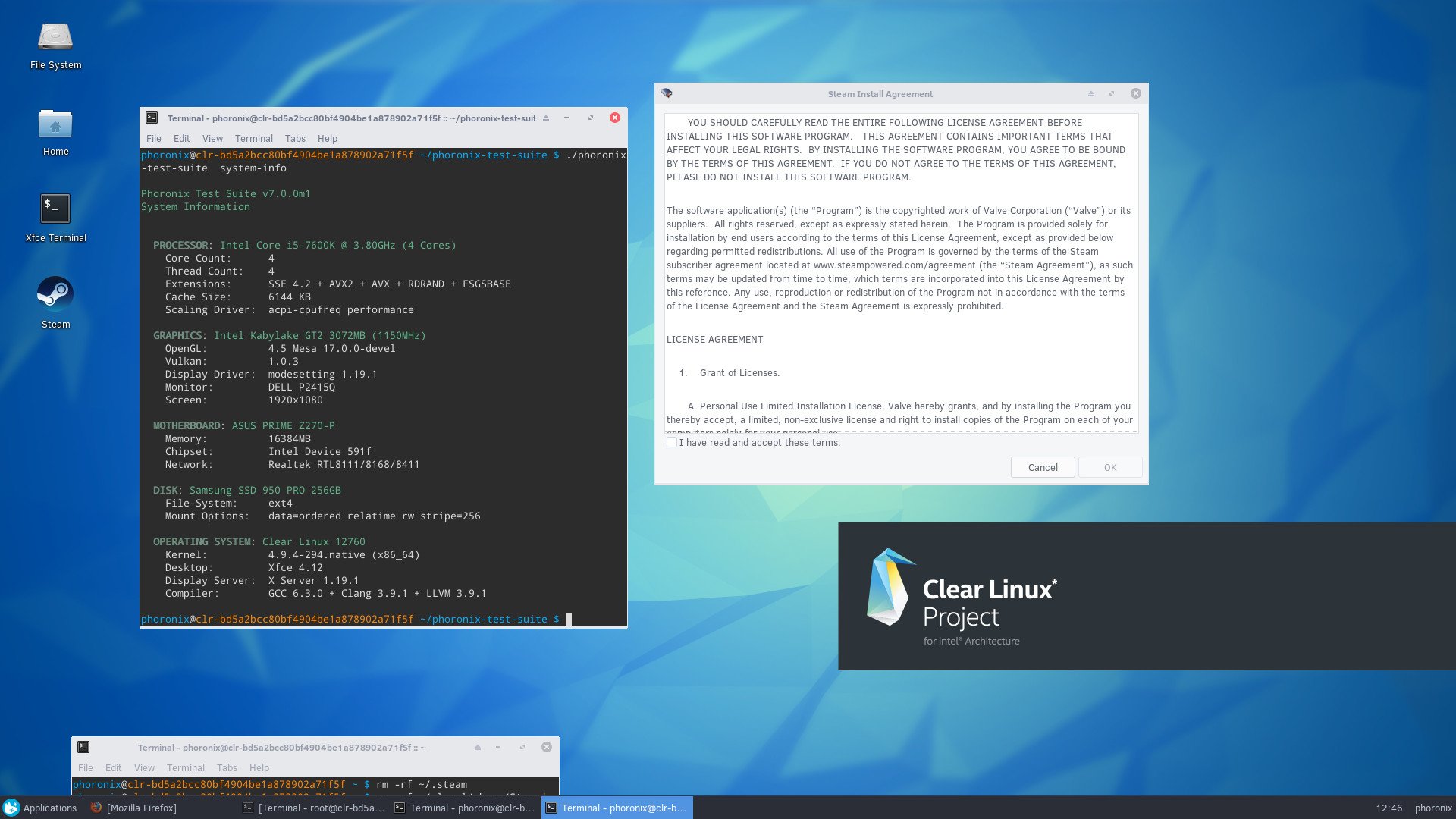The image size is (1456, 819).
Task: Click the terminal icon in the window title bar
Action: [152, 118]
